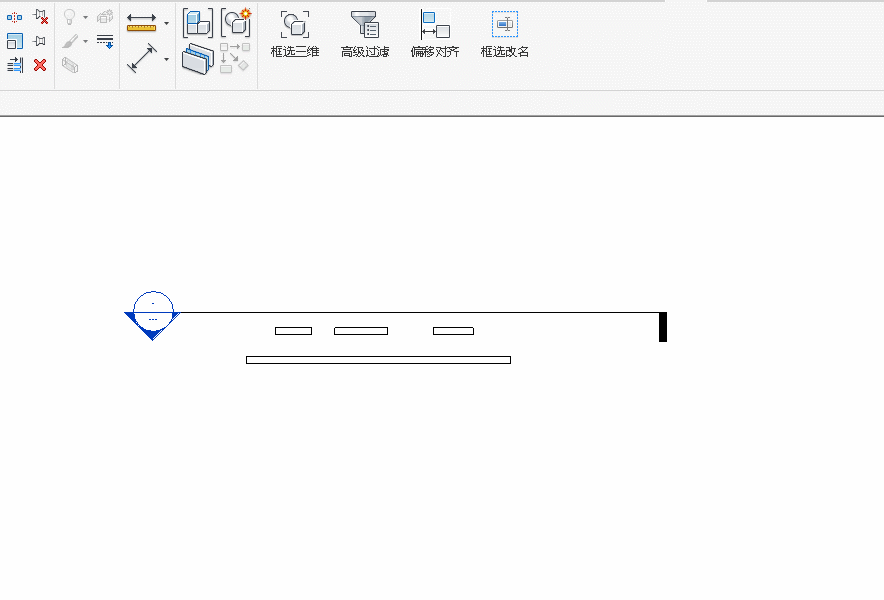The height and width of the screenshot is (600, 884).
Task: Apply the Linework tool icon
Action: pyautogui.click(x=105, y=42)
